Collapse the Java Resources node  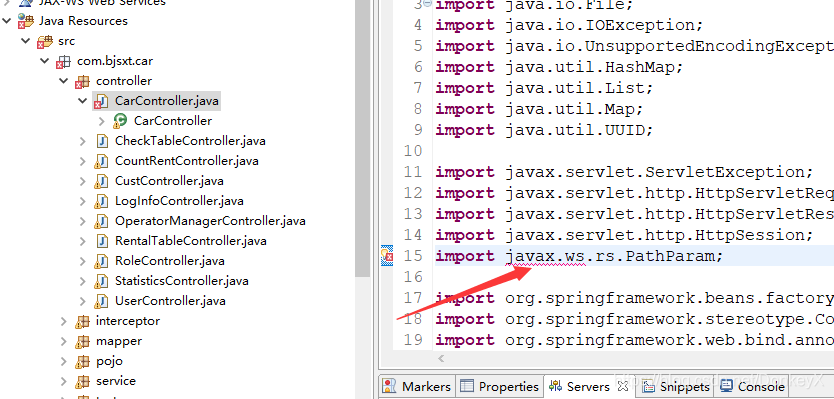click(6, 21)
